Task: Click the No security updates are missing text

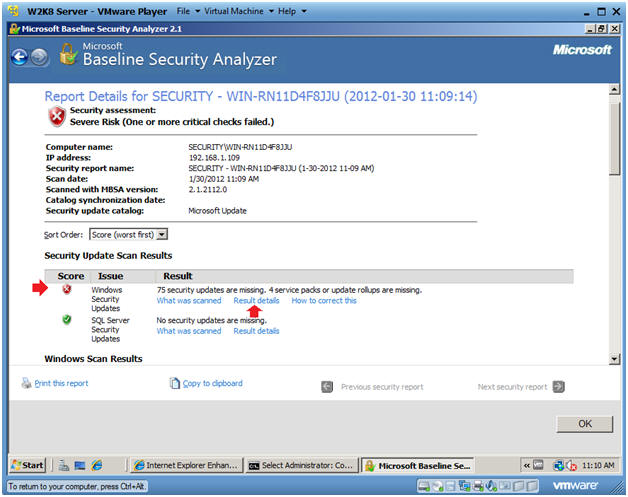Action: (x=211, y=320)
